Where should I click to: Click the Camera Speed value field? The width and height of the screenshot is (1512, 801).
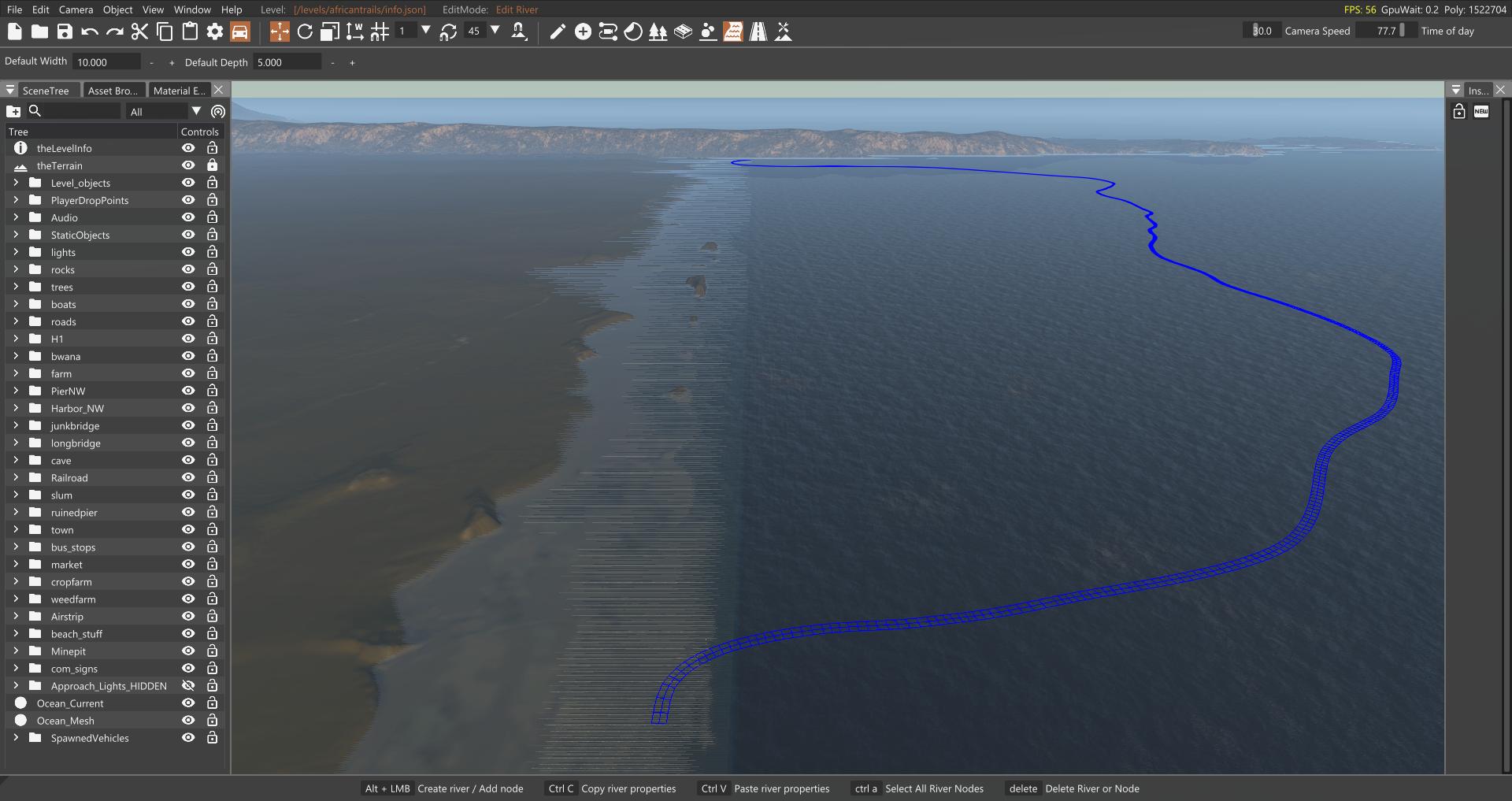point(1261,31)
